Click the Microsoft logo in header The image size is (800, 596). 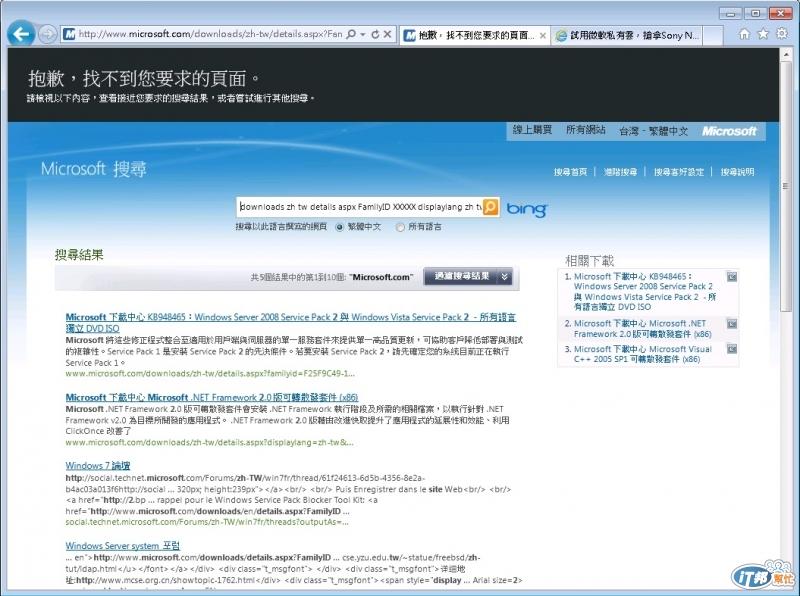[729, 131]
